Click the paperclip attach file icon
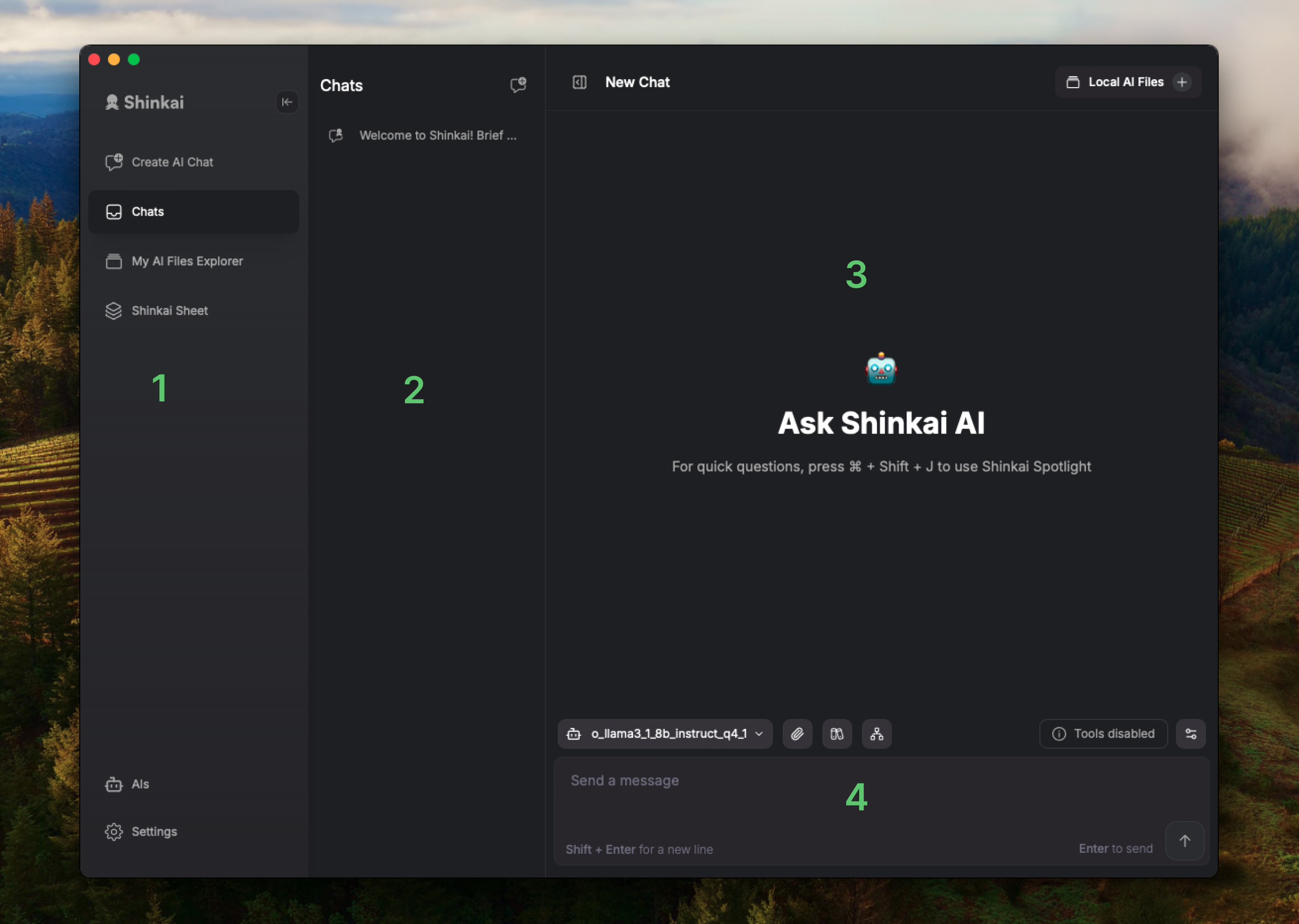The width and height of the screenshot is (1299, 924). [x=797, y=734]
